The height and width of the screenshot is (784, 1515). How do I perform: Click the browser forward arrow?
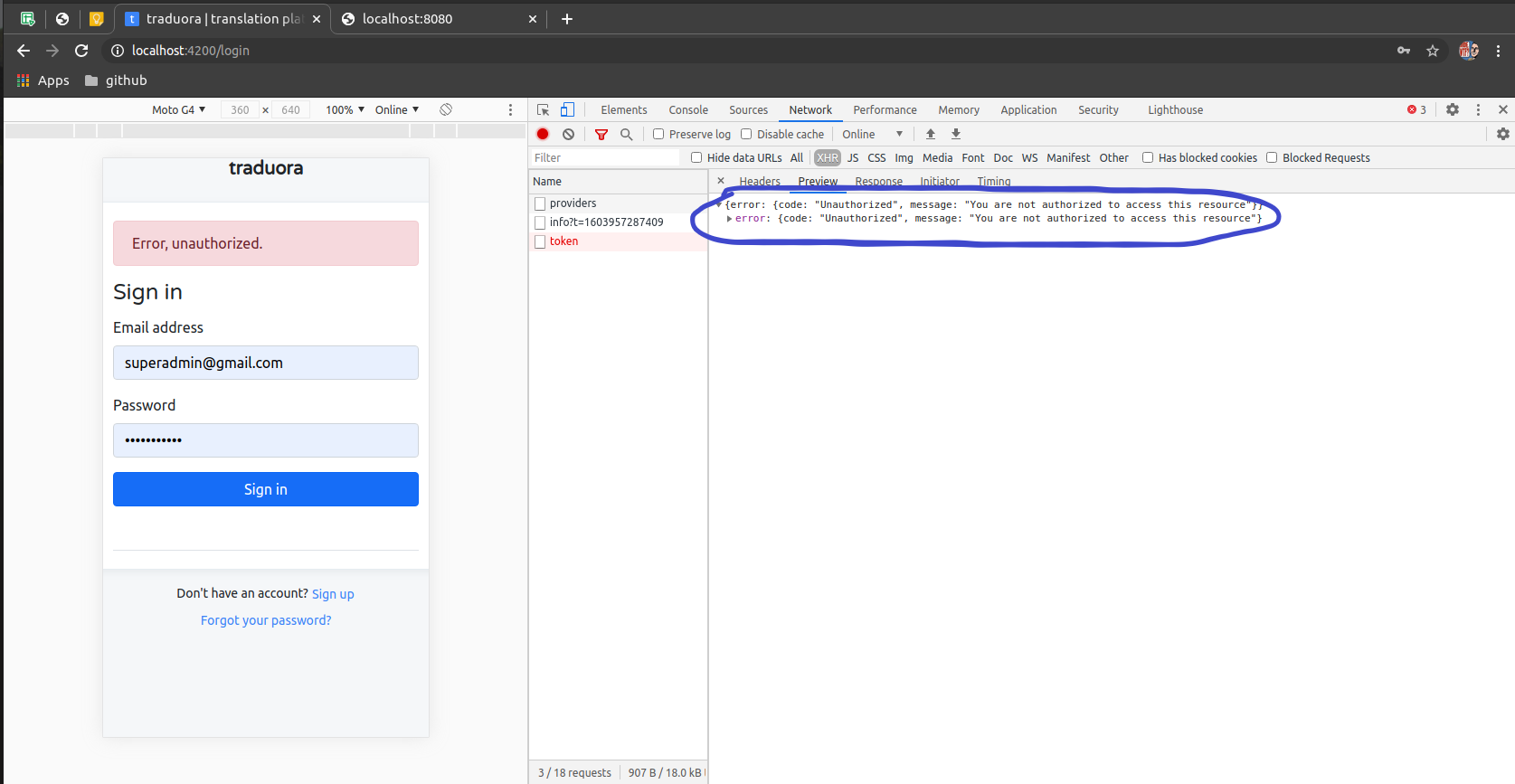pyautogui.click(x=52, y=51)
